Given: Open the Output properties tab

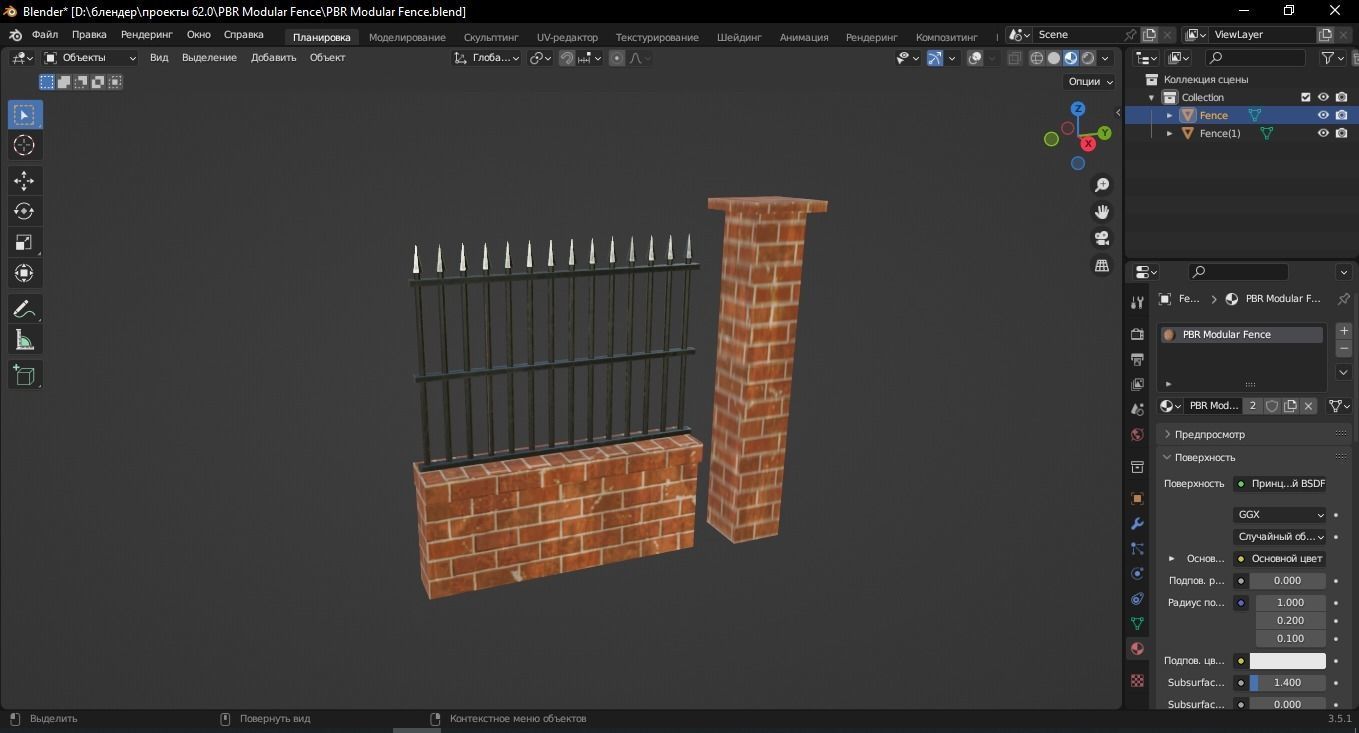Looking at the screenshot, I should (x=1137, y=359).
